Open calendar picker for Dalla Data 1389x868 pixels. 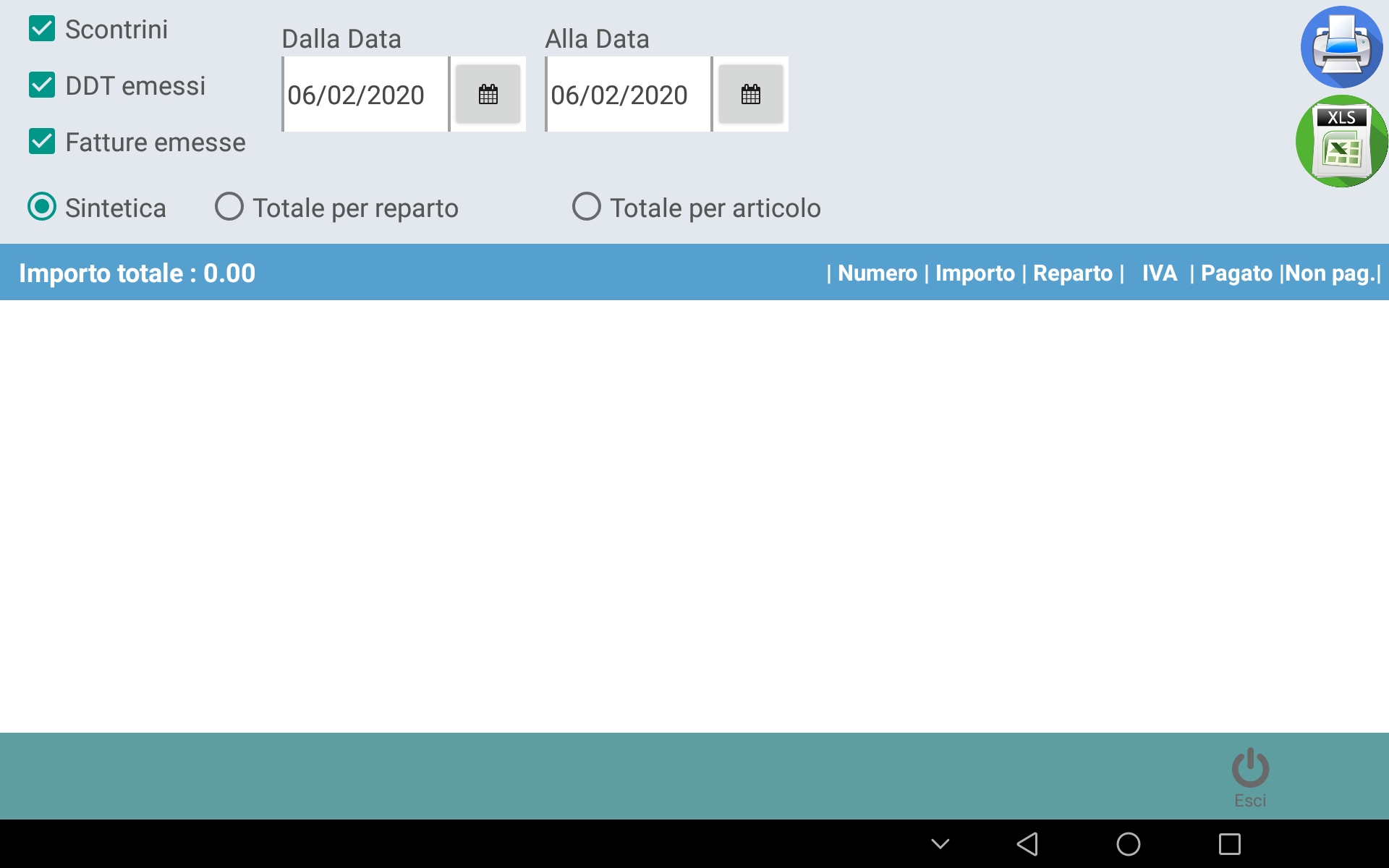pos(488,94)
